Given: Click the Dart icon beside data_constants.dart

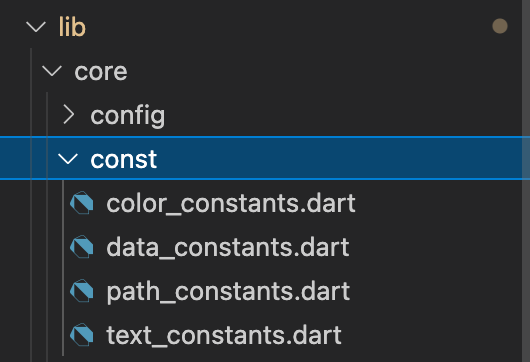Looking at the screenshot, I should [x=82, y=247].
